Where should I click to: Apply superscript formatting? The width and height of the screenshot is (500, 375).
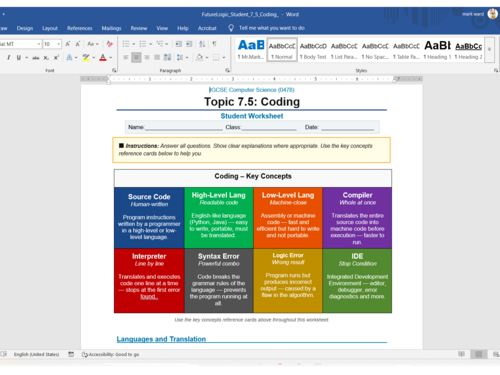click(x=56, y=58)
